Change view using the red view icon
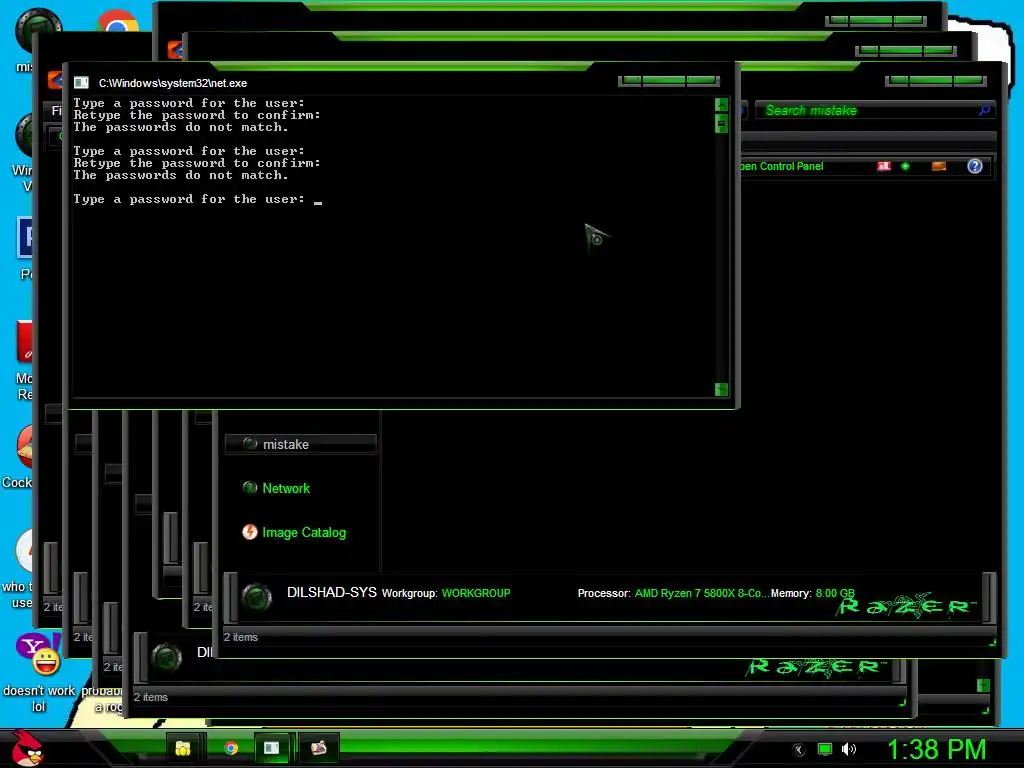Image resolution: width=1024 pixels, height=768 pixels. click(884, 166)
